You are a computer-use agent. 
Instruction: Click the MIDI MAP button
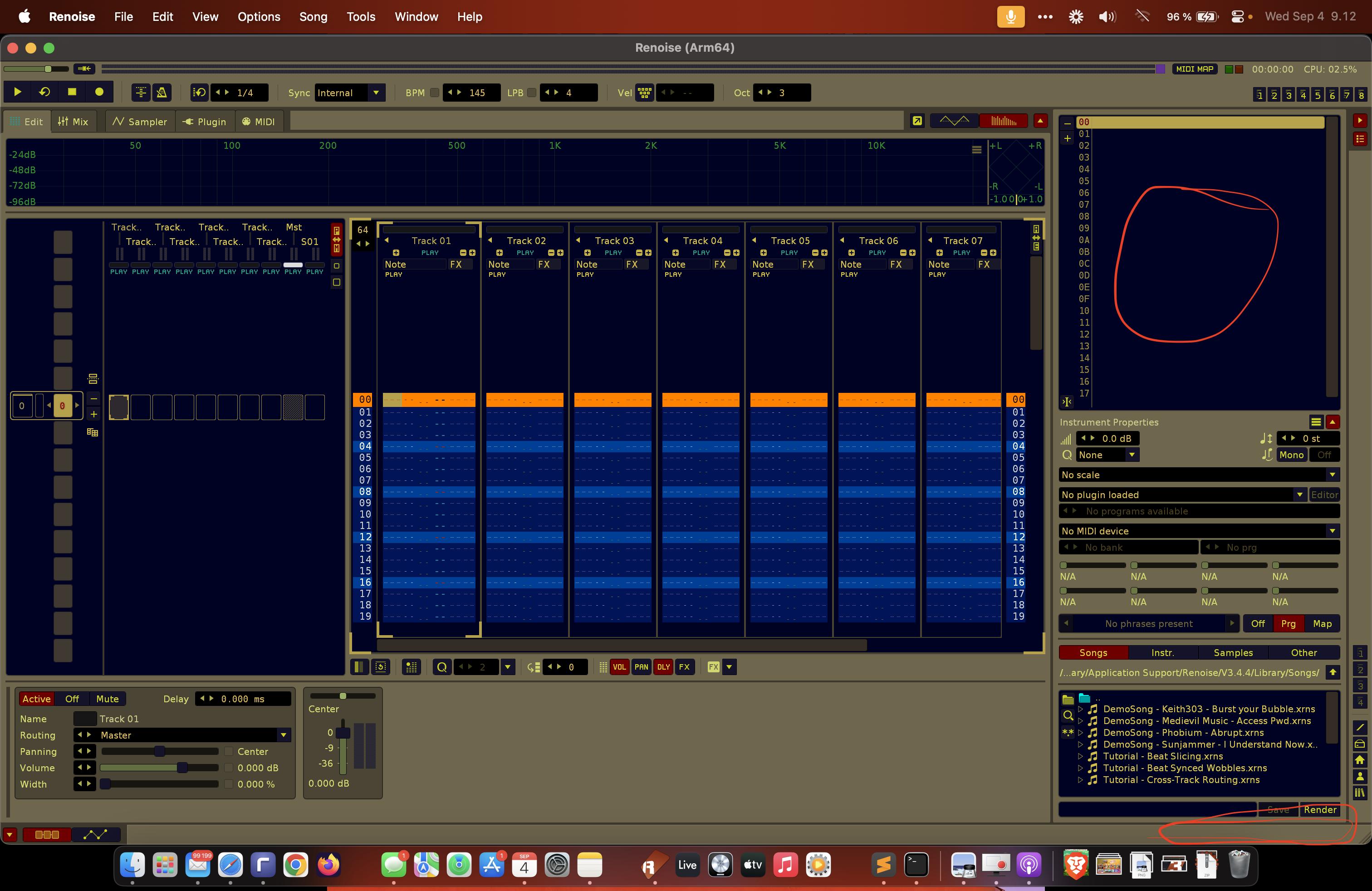(1195, 69)
